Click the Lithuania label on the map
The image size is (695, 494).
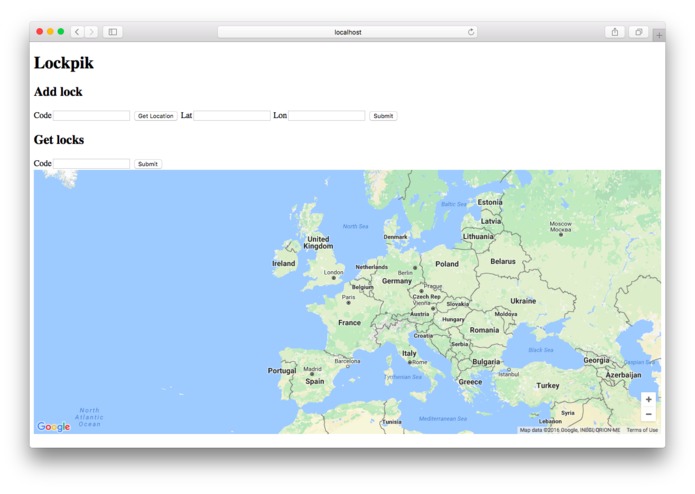click(x=478, y=237)
